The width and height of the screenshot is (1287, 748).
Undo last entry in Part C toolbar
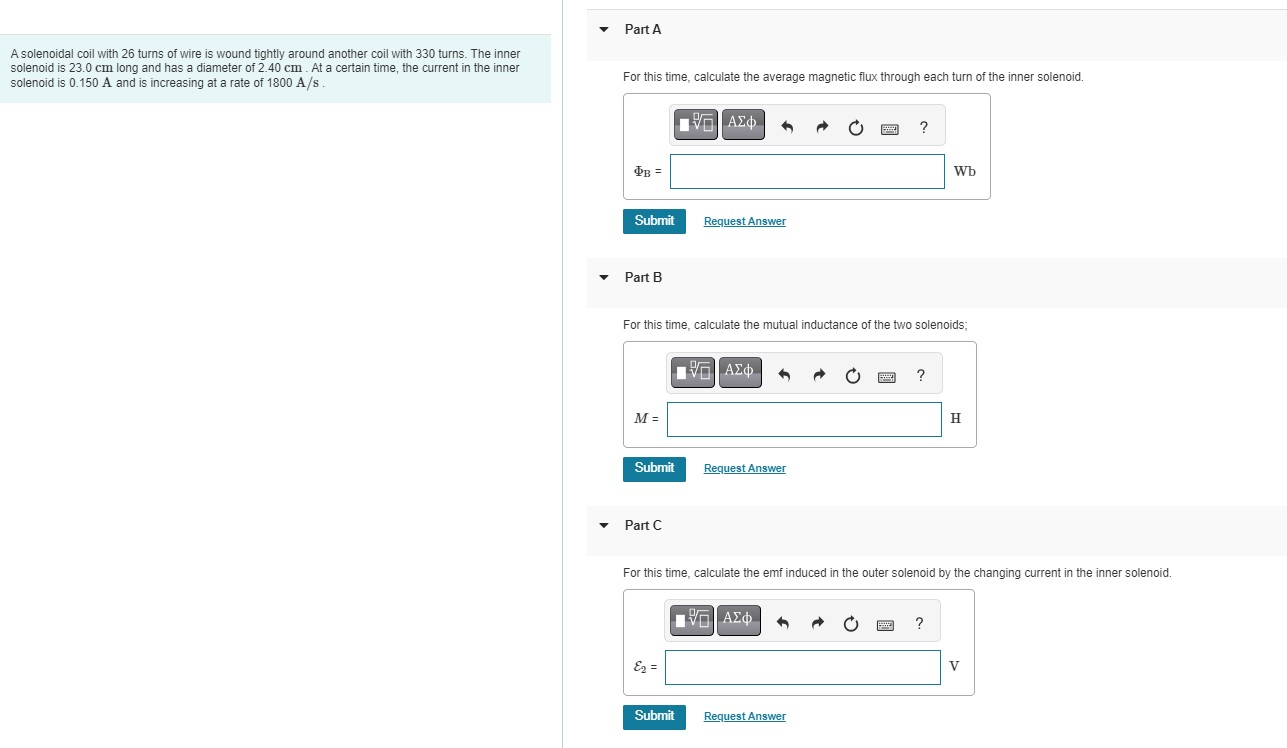click(x=783, y=624)
